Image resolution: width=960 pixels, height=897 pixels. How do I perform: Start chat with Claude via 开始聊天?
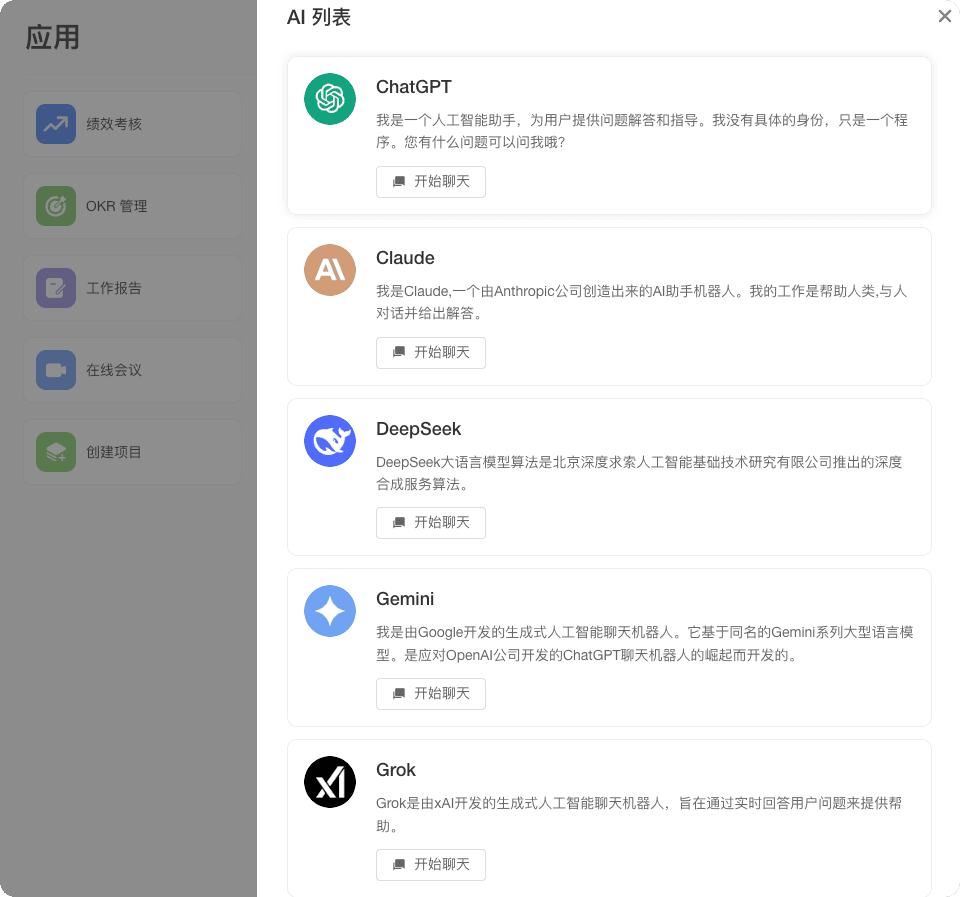click(431, 353)
